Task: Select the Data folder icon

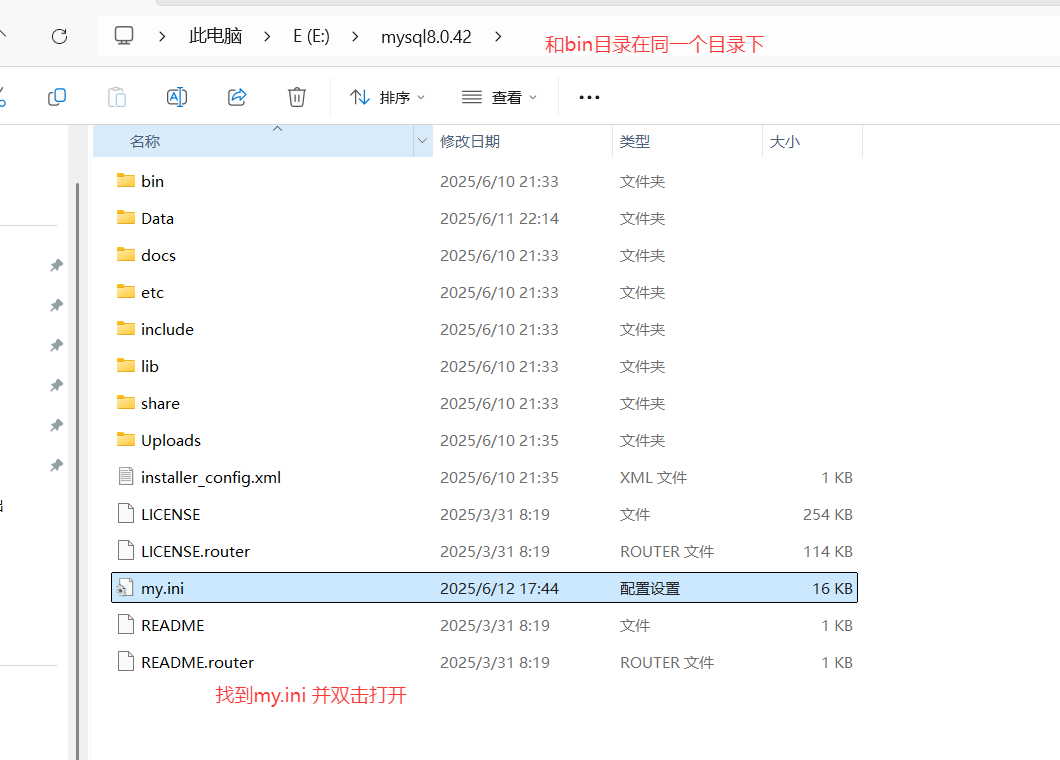Action: tap(126, 218)
